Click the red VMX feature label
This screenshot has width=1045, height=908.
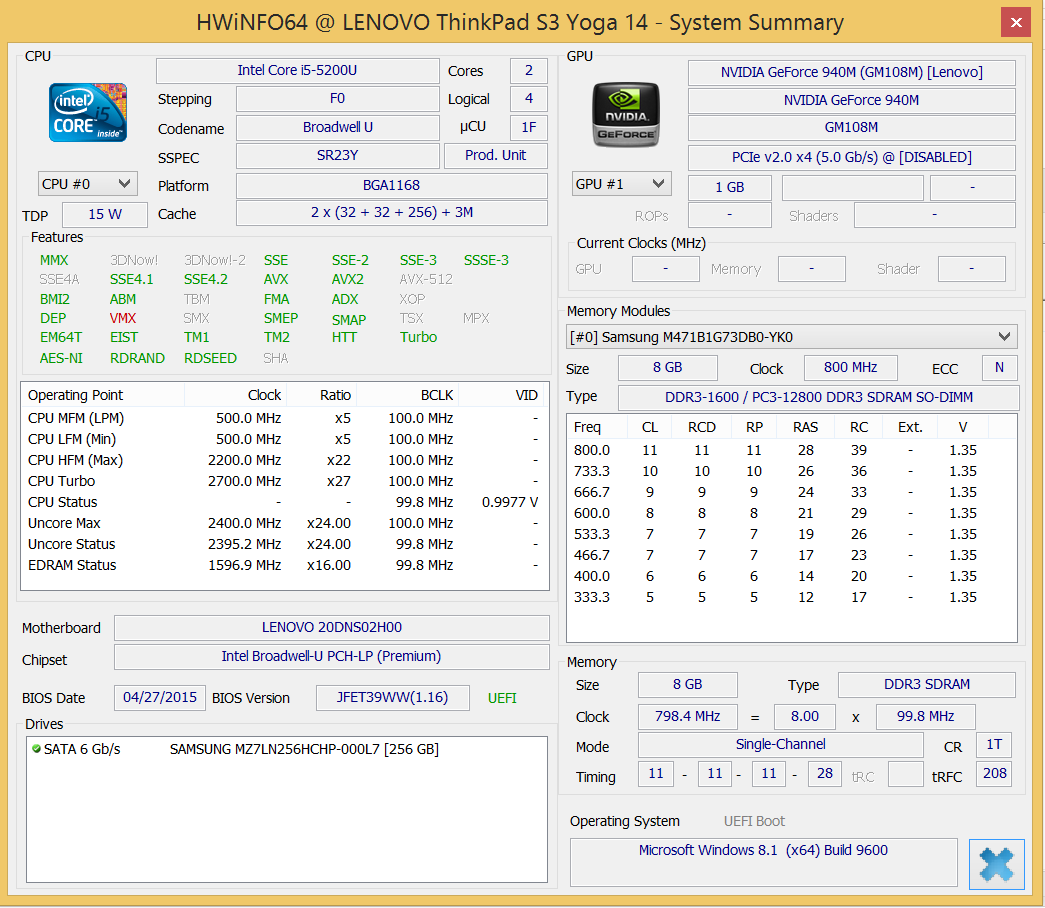pos(123,318)
